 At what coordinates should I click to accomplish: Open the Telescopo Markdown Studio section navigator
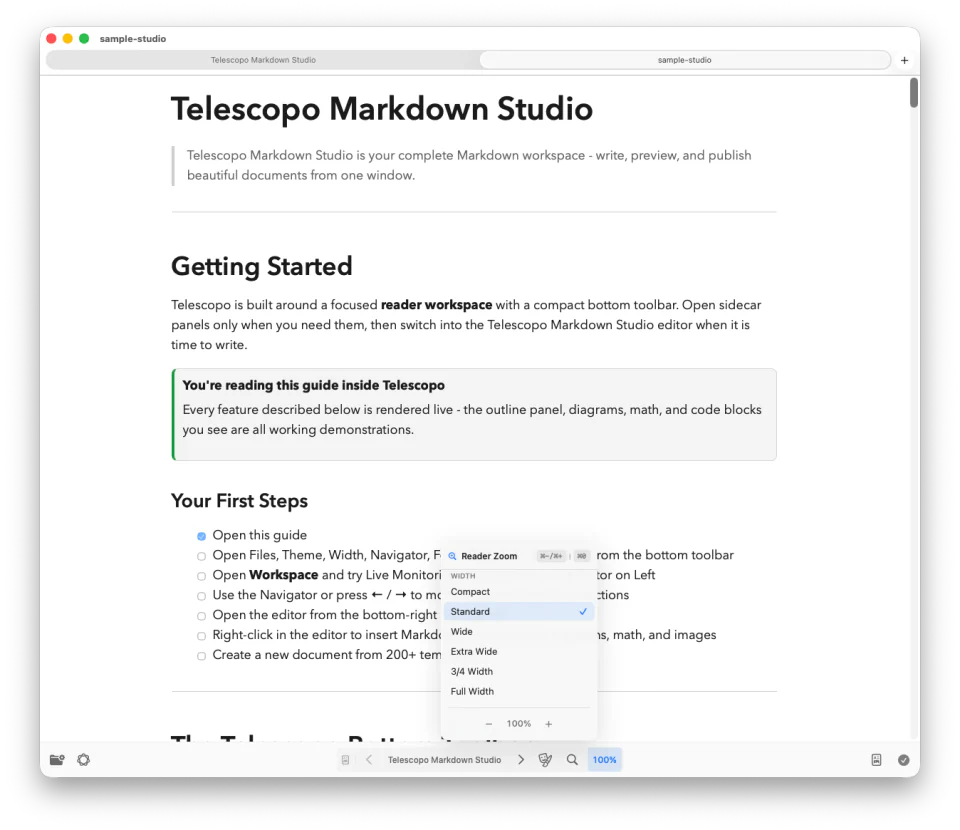tap(444, 760)
